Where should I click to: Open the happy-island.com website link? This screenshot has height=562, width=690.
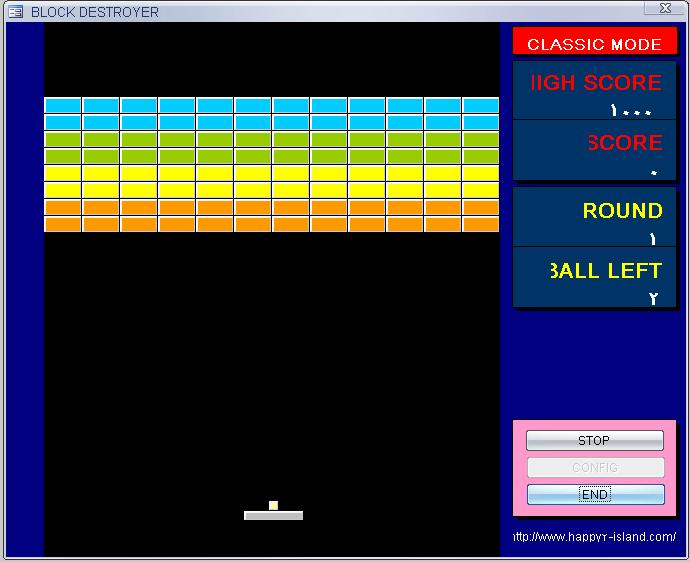coord(595,536)
